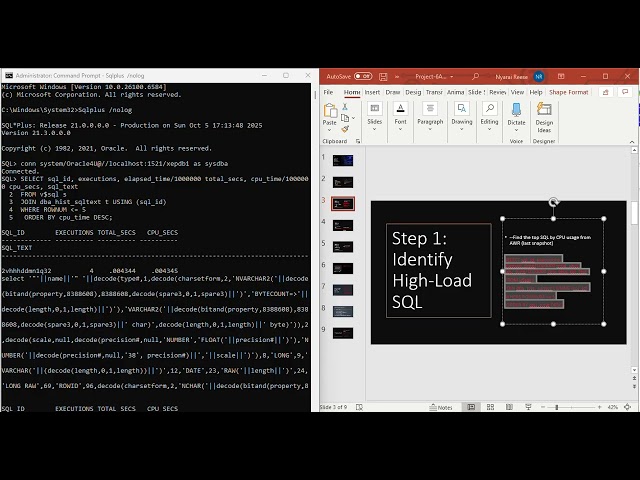Expand the Paste dropdown arrow
The width and height of the screenshot is (640, 480).
pyautogui.click(x=329, y=130)
